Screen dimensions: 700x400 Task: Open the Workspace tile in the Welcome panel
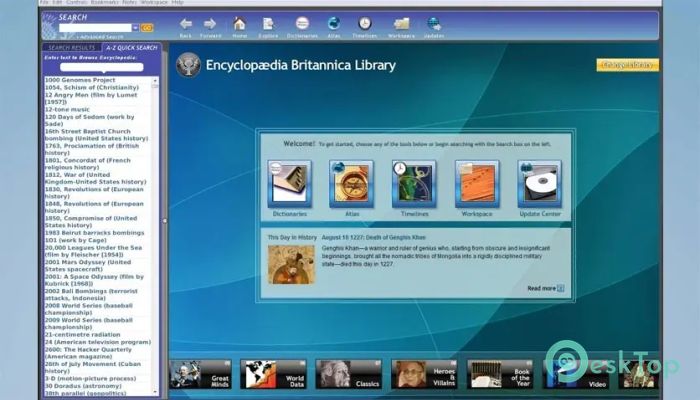477,184
